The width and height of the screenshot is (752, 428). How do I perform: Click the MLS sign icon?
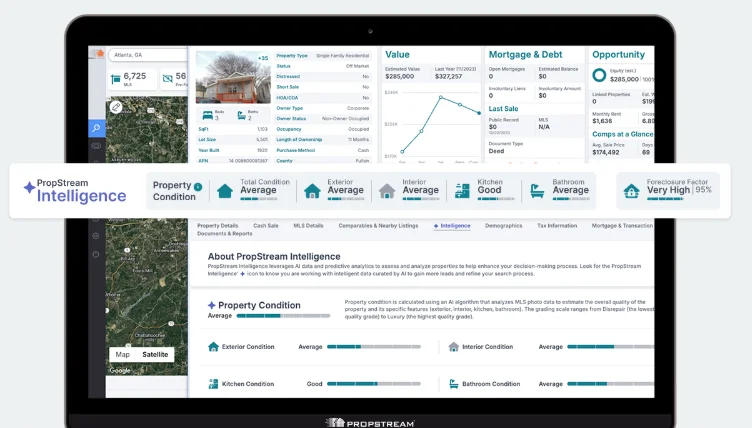click(x=116, y=79)
